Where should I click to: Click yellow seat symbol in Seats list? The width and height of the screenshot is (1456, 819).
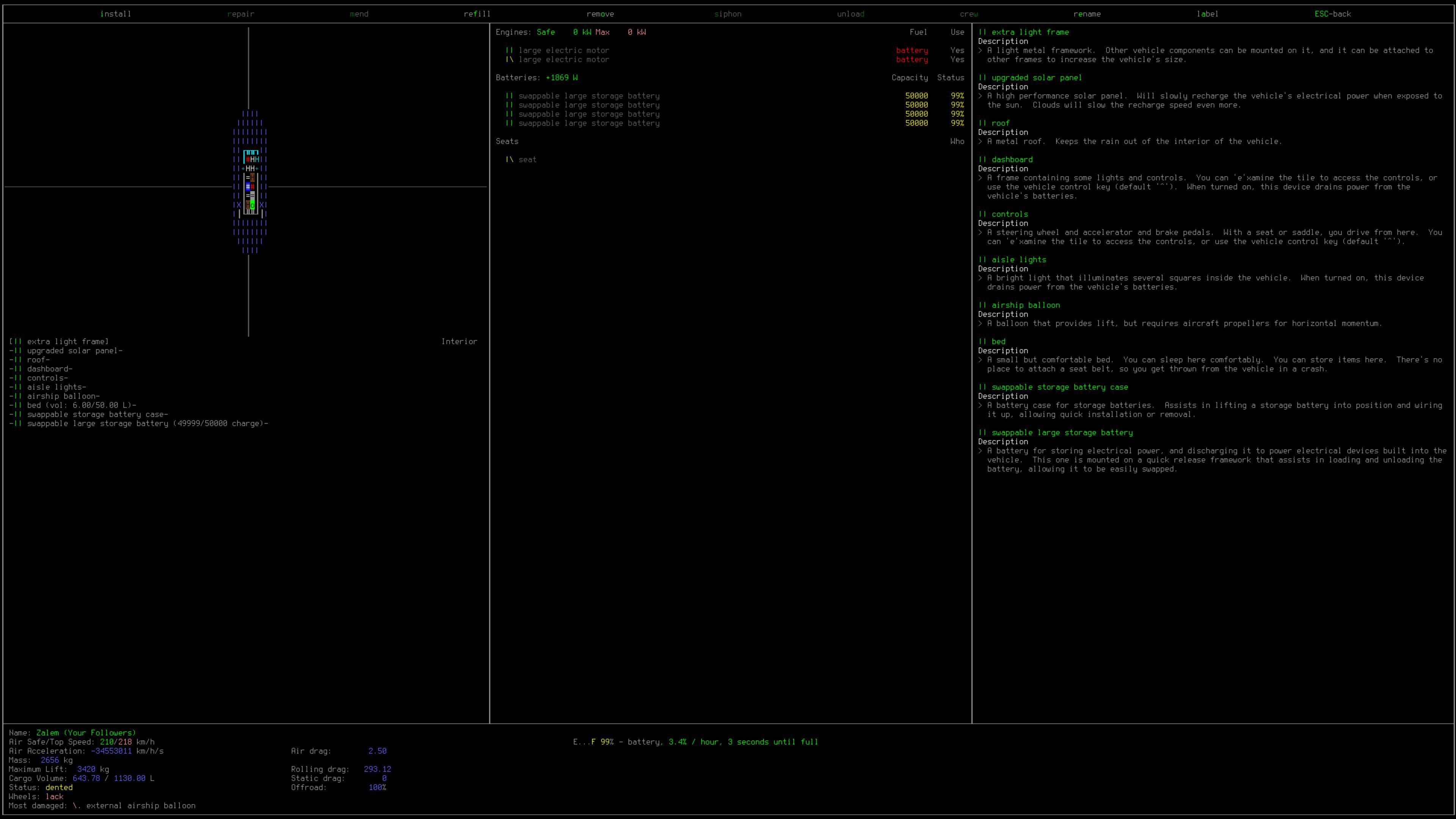pyautogui.click(x=509, y=159)
